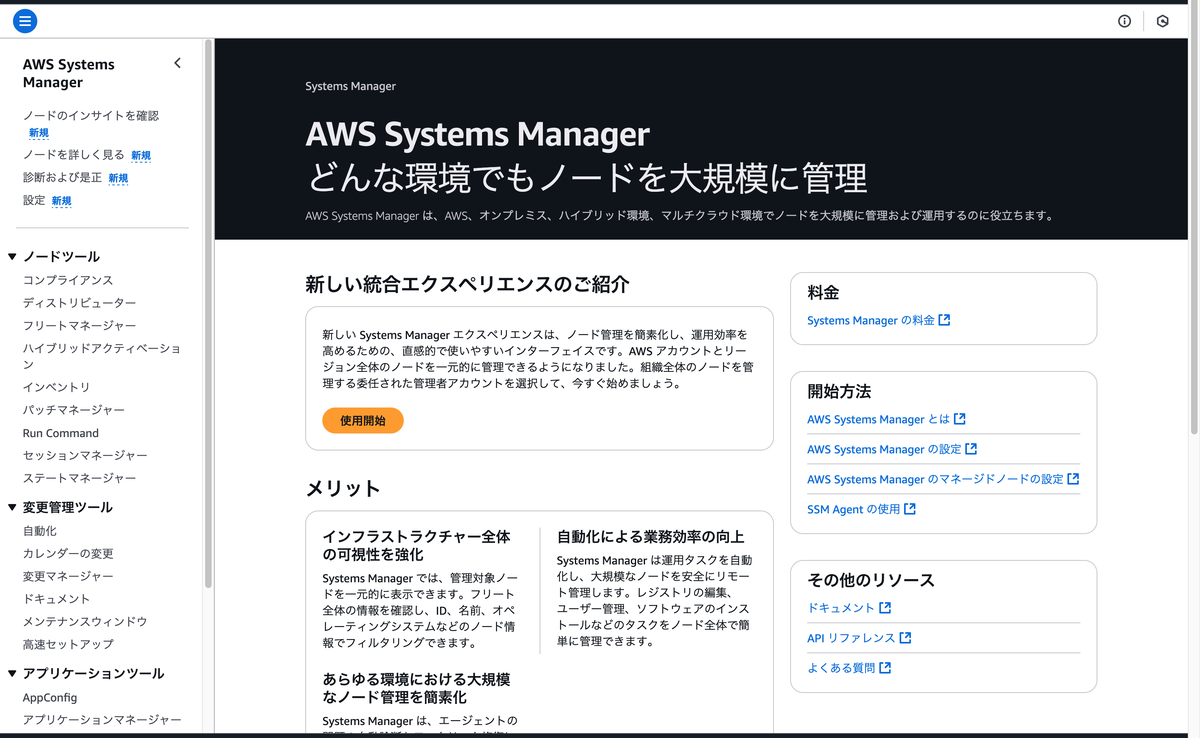This screenshot has height=738, width=1200.
Task: Click external link icon next to SSM Agent の使用
Action: (x=910, y=509)
